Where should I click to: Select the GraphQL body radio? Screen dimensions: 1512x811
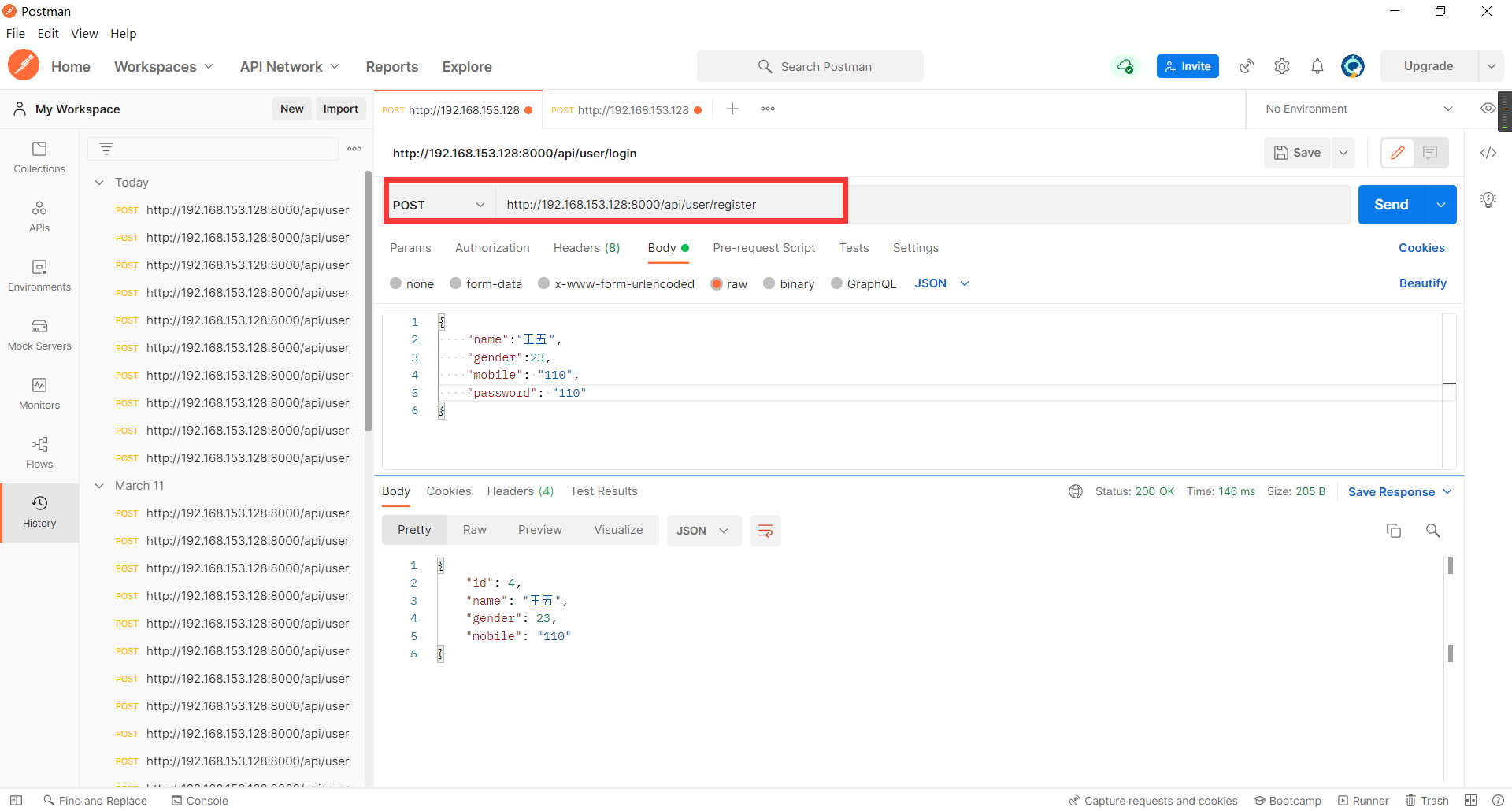tap(837, 283)
